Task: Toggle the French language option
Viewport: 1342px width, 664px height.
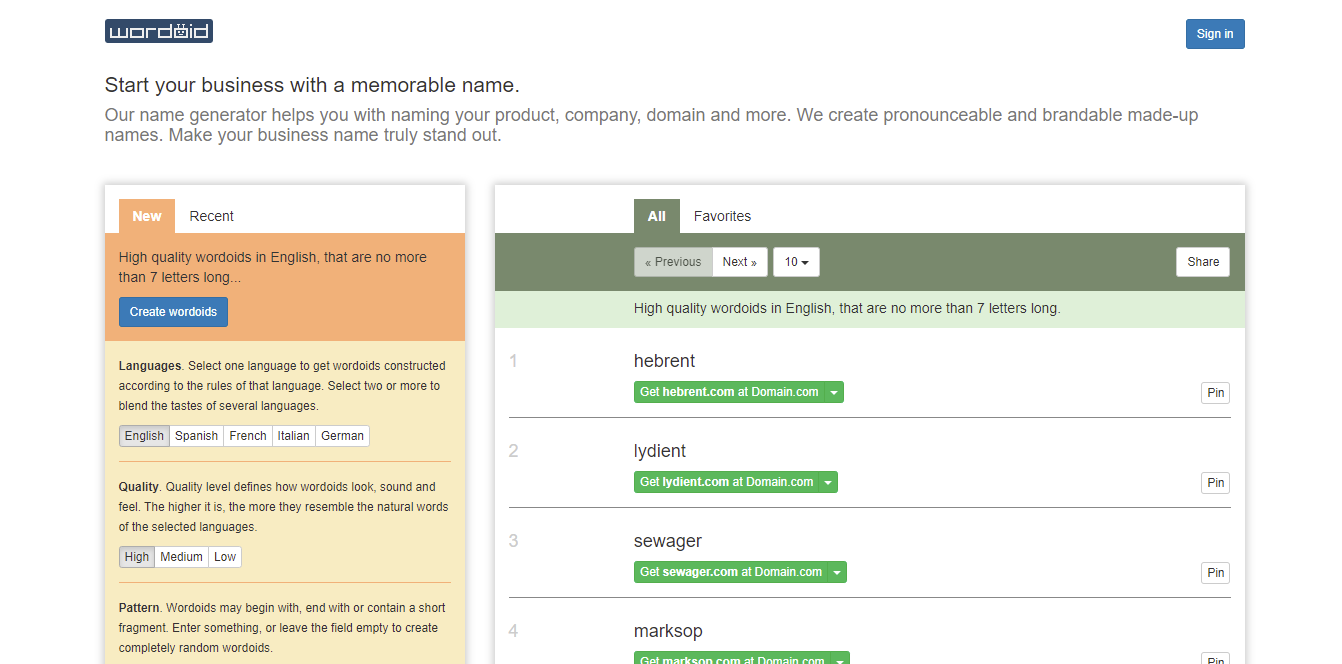Action: [x=247, y=435]
